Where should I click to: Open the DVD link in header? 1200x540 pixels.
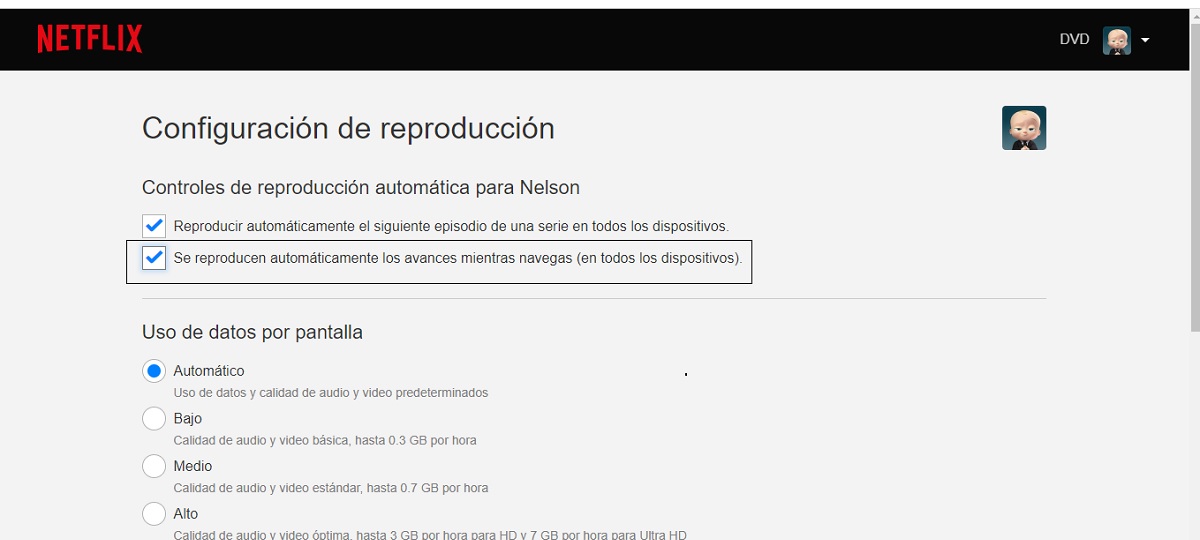[x=1074, y=40]
